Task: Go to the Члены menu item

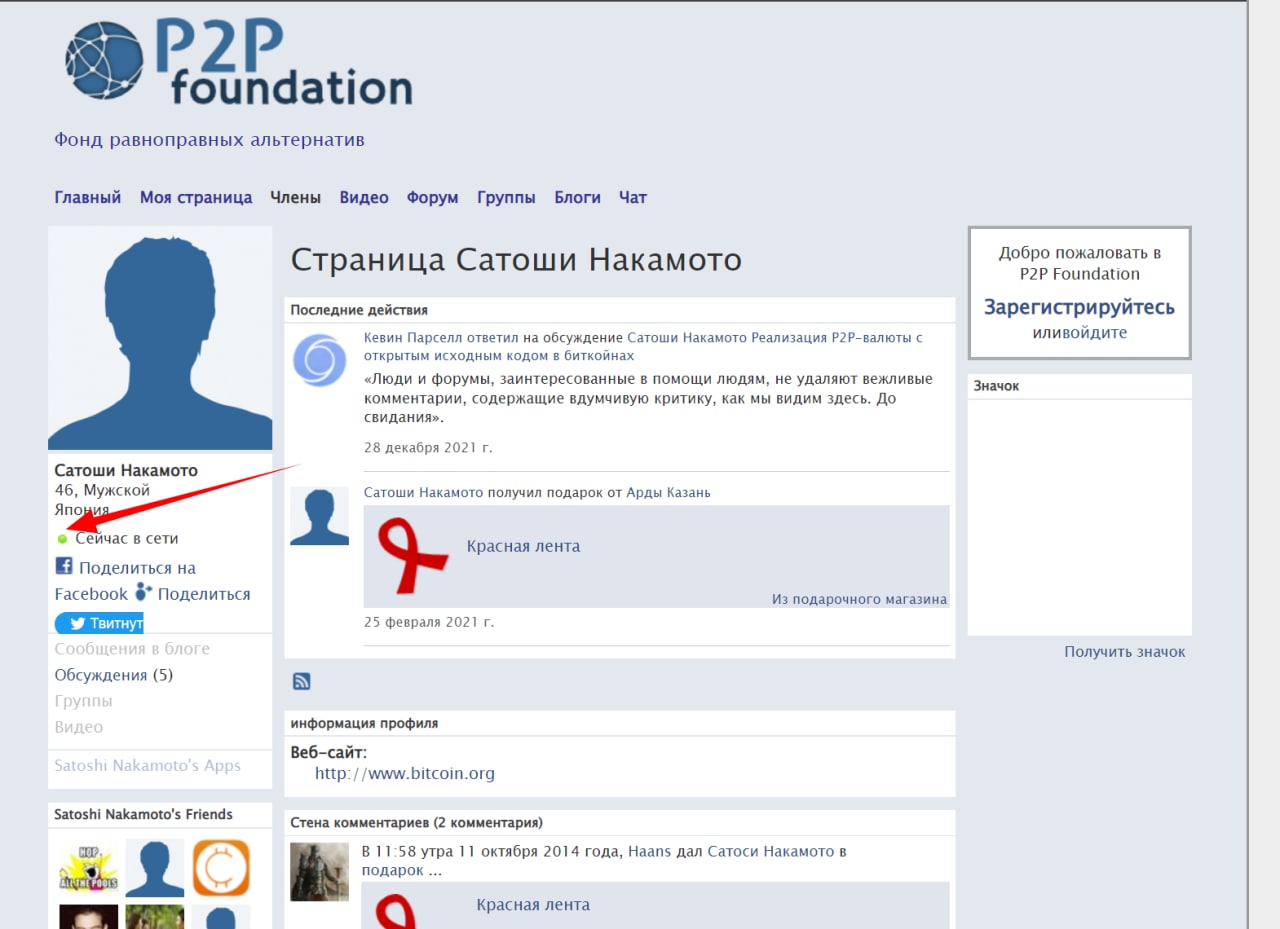Action: pos(295,198)
